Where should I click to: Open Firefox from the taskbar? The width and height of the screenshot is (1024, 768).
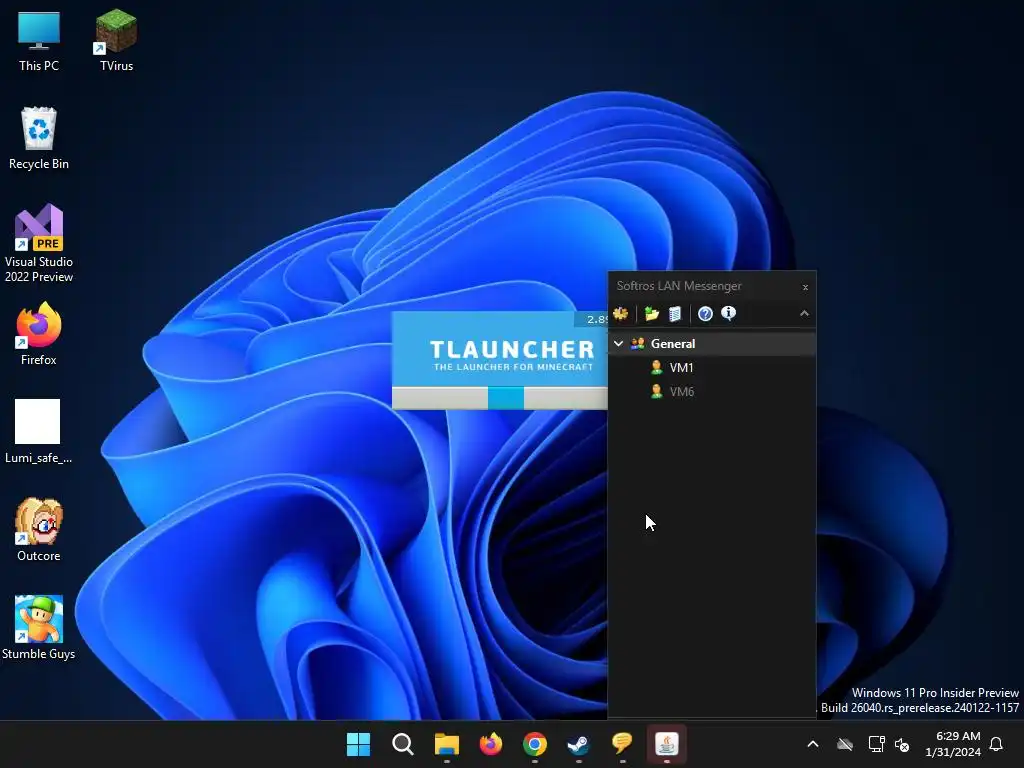(x=490, y=744)
